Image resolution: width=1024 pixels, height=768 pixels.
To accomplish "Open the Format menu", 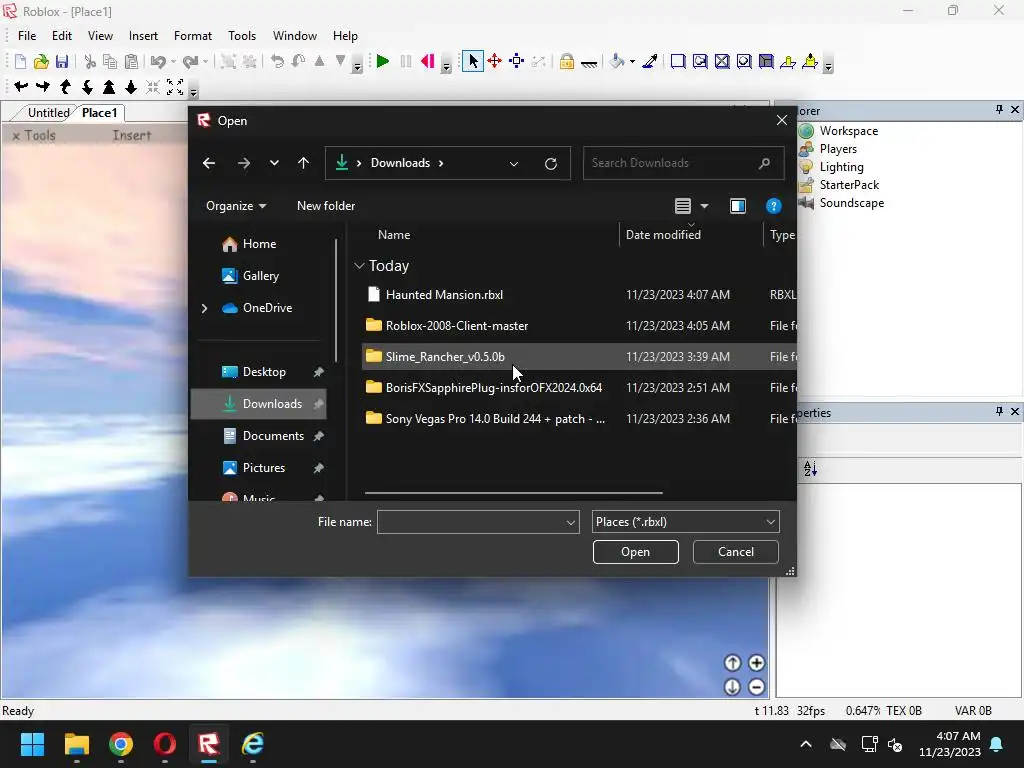I will (193, 36).
